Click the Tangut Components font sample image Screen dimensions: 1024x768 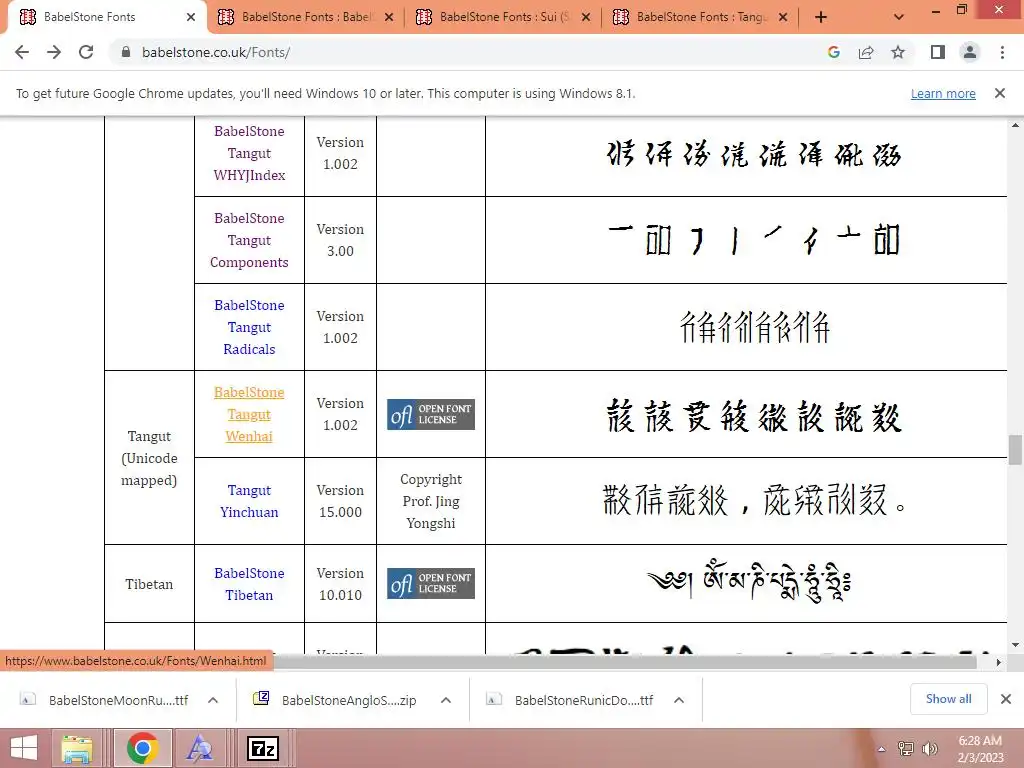754,240
